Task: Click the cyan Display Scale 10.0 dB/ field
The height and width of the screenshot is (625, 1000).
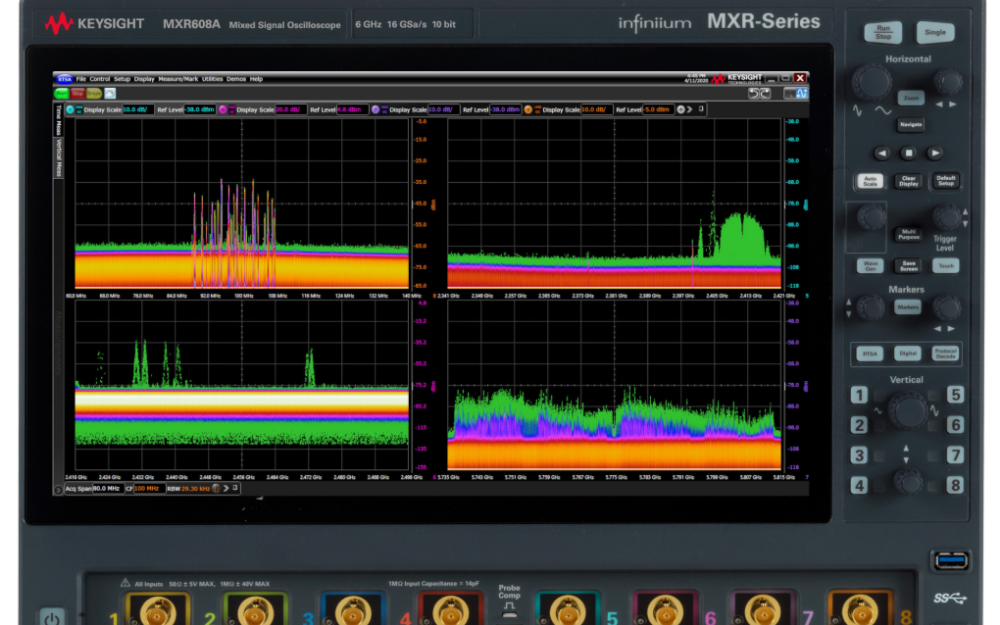Action: [138, 110]
